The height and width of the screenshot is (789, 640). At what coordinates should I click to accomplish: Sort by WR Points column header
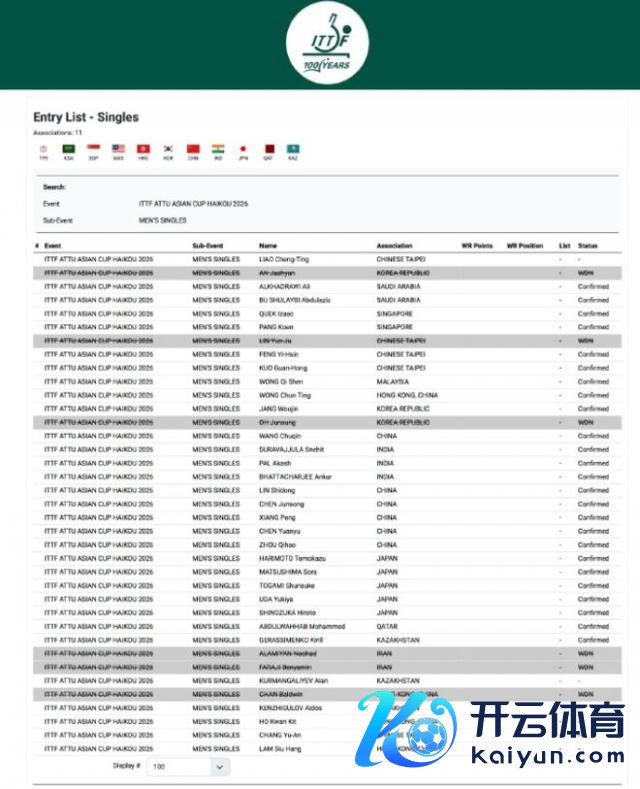[x=477, y=245]
